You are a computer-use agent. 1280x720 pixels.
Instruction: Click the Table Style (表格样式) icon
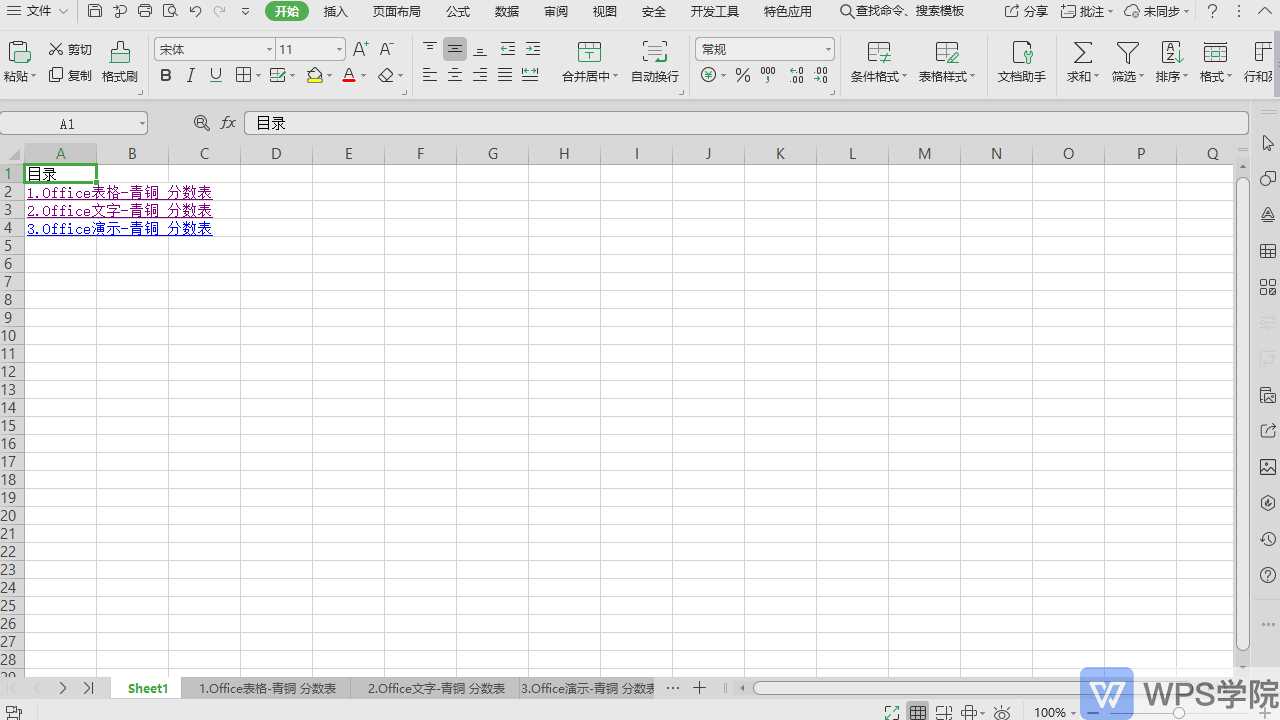point(947,52)
